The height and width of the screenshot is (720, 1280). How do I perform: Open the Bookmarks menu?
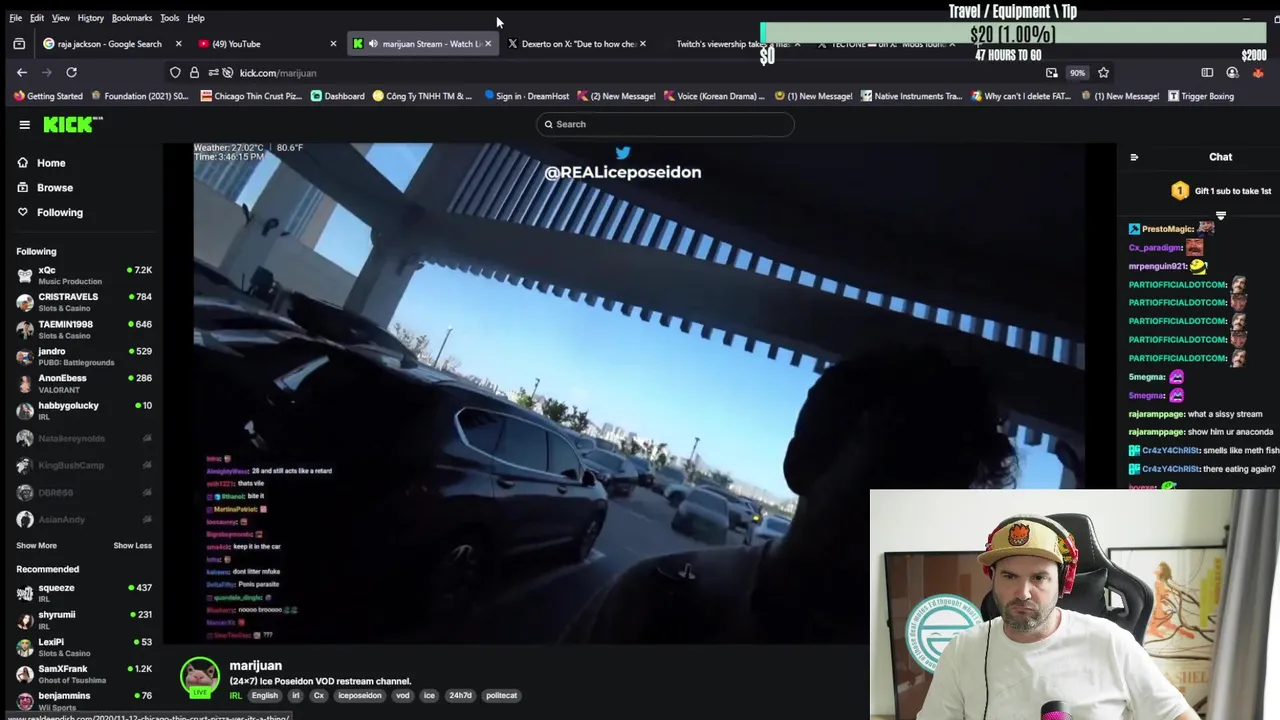pyautogui.click(x=132, y=18)
